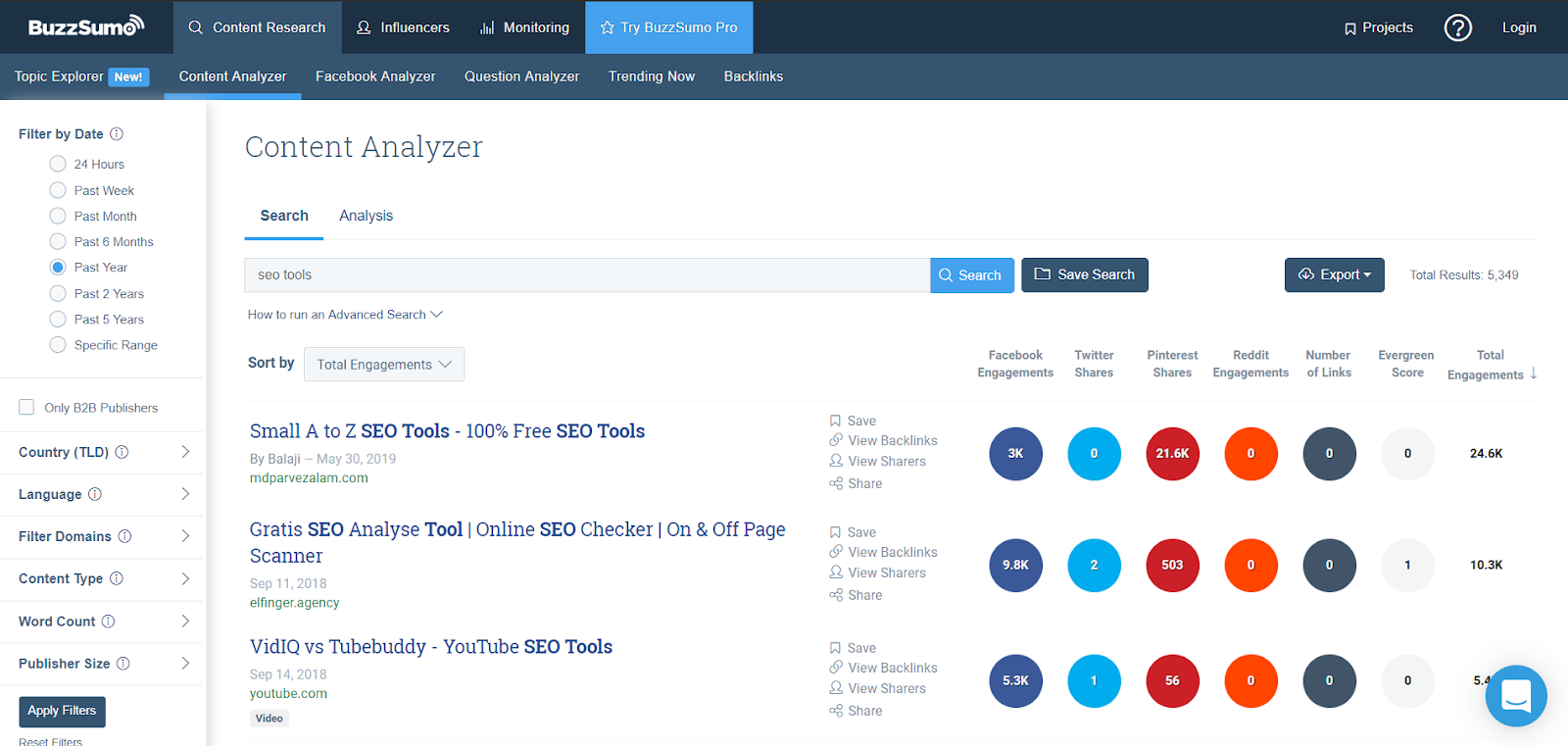Switch to Facebook Analyzer tab

(x=375, y=76)
